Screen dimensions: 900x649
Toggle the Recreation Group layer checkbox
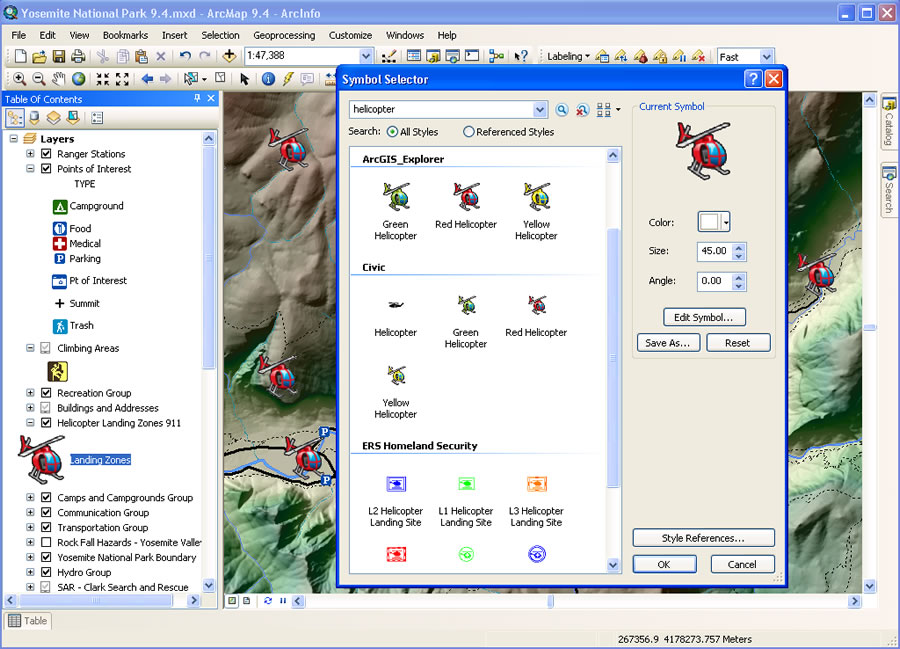click(46, 393)
